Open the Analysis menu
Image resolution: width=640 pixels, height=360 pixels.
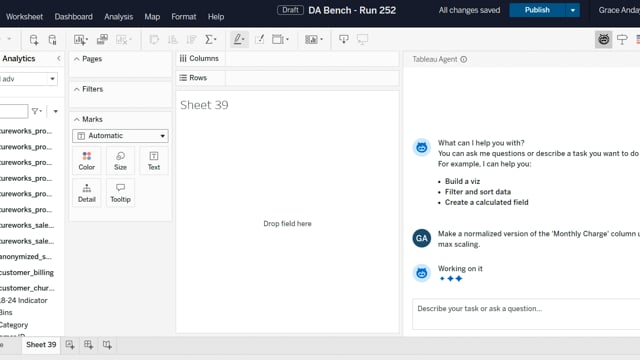[118, 17]
